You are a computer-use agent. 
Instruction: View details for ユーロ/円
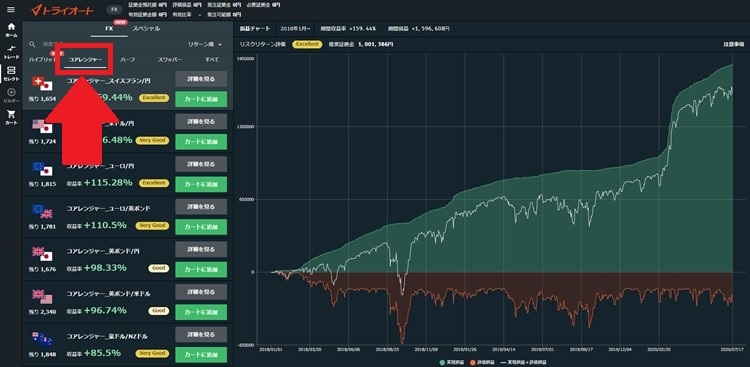coord(201,164)
